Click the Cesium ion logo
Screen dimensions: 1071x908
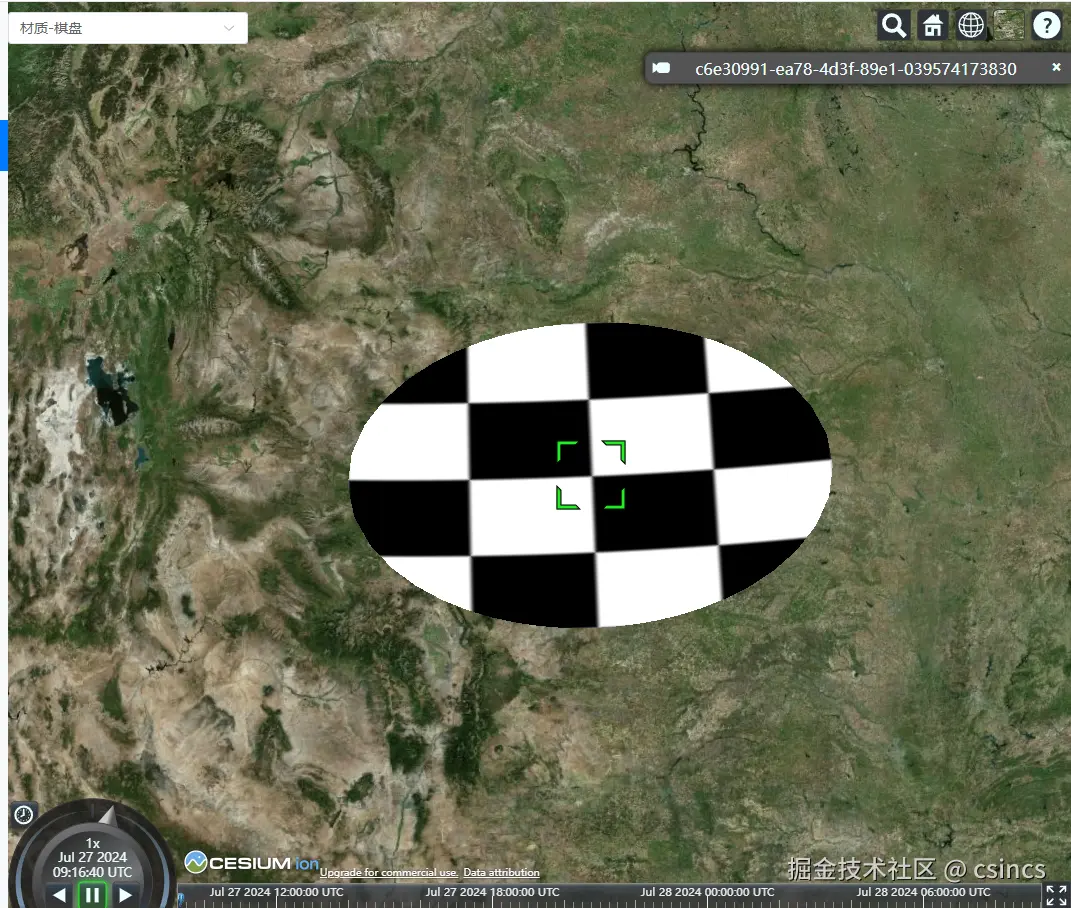click(251, 863)
